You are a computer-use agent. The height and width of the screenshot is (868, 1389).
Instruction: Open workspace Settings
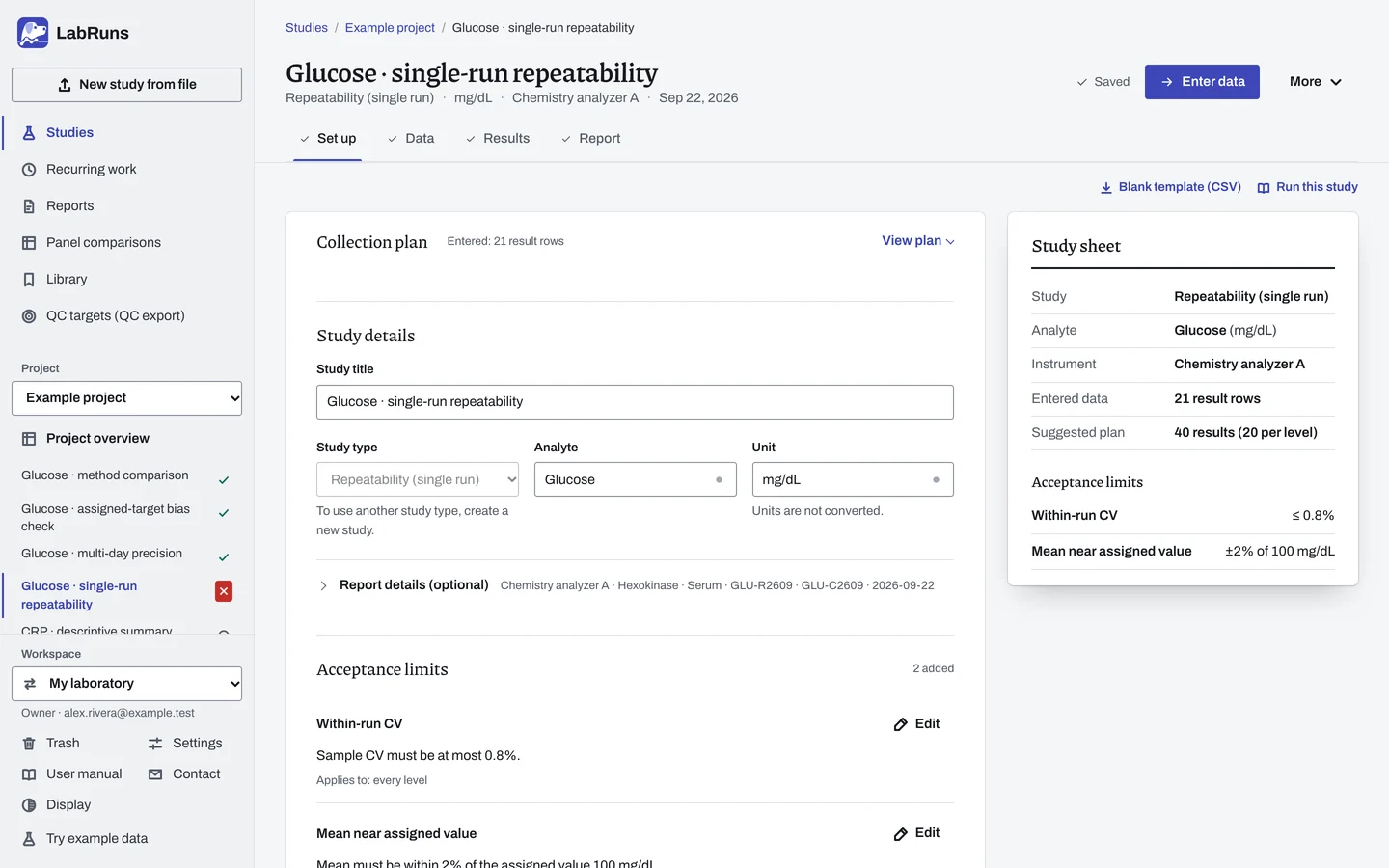click(185, 743)
